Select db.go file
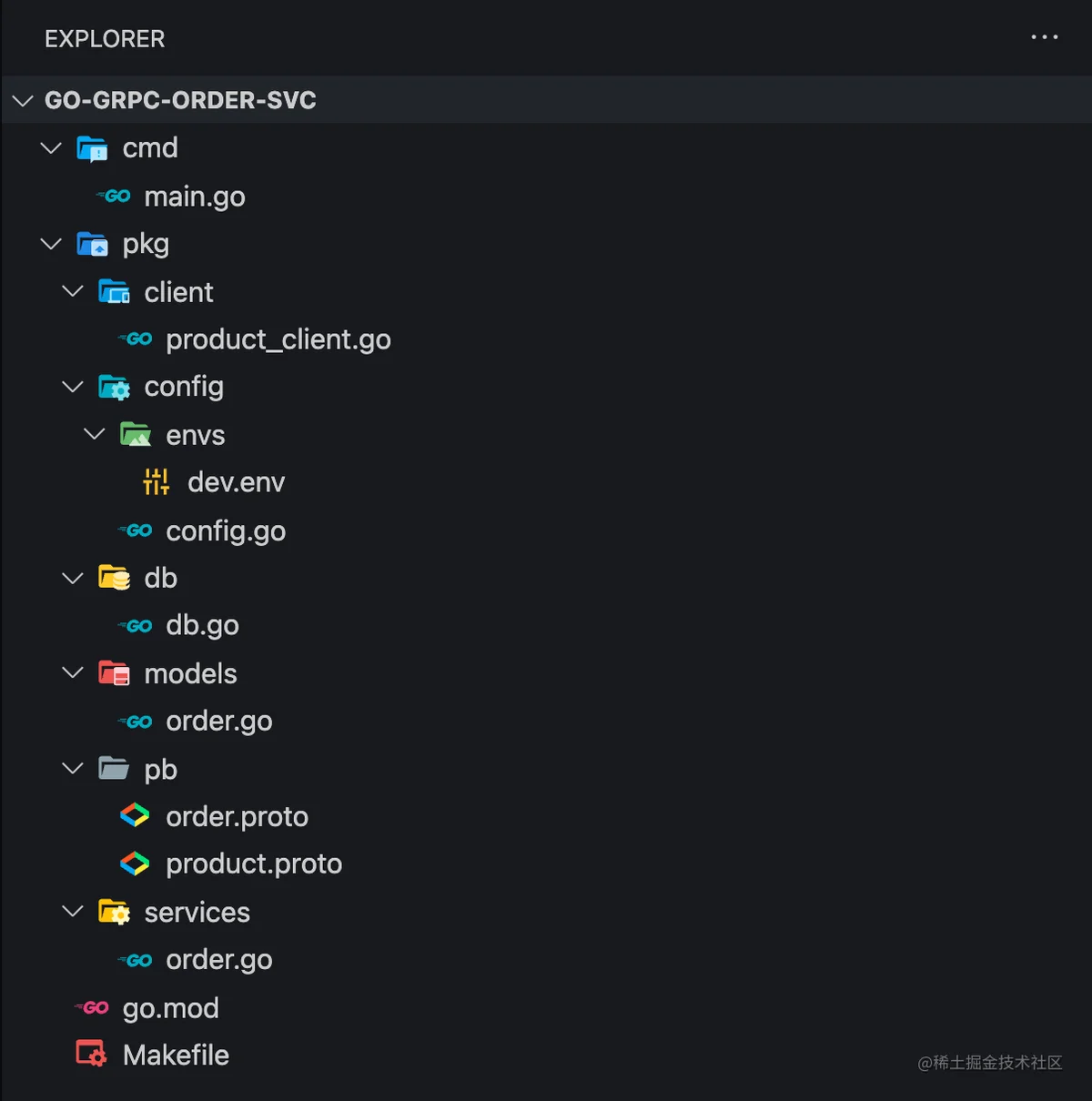Viewport: 1092px width, 1101px height. [202, 625]
